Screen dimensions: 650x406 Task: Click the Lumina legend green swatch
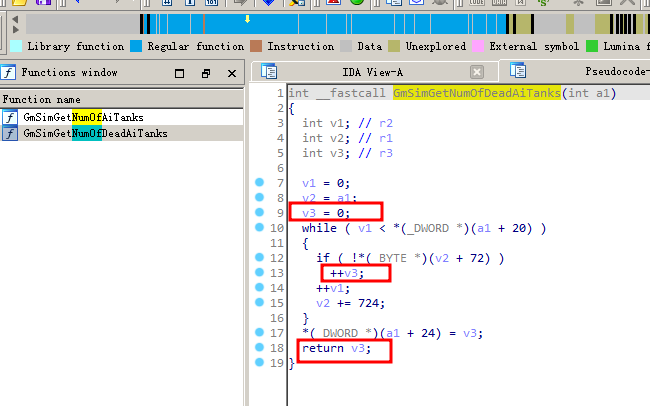(x=592, y=46)
